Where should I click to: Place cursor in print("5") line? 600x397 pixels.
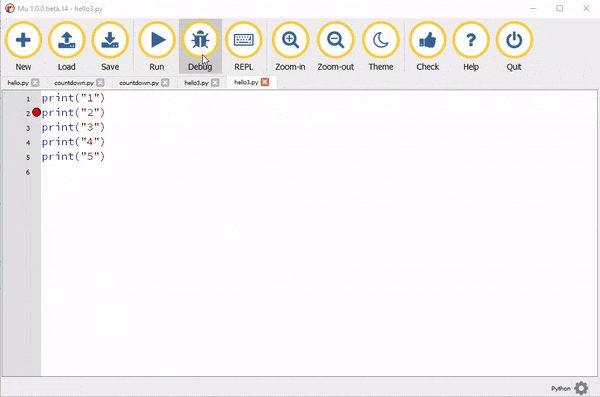click(x=73, y=156)
